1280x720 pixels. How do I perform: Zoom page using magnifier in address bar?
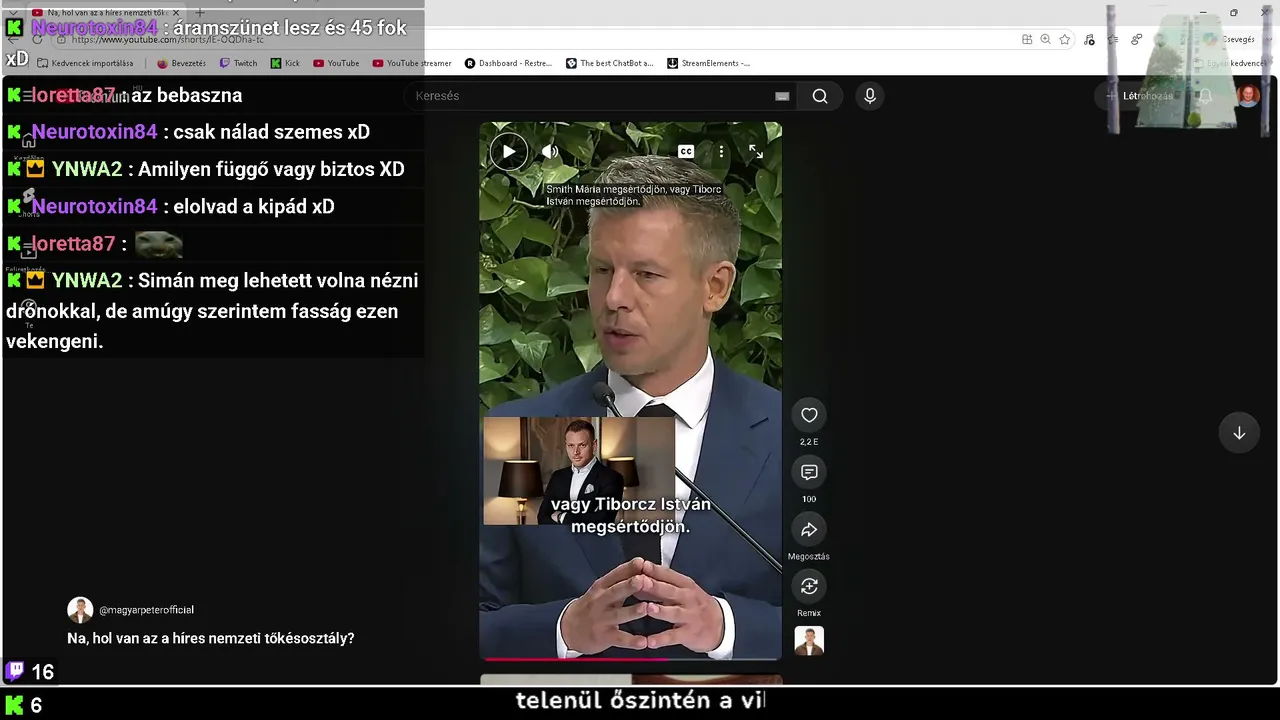1045,39
